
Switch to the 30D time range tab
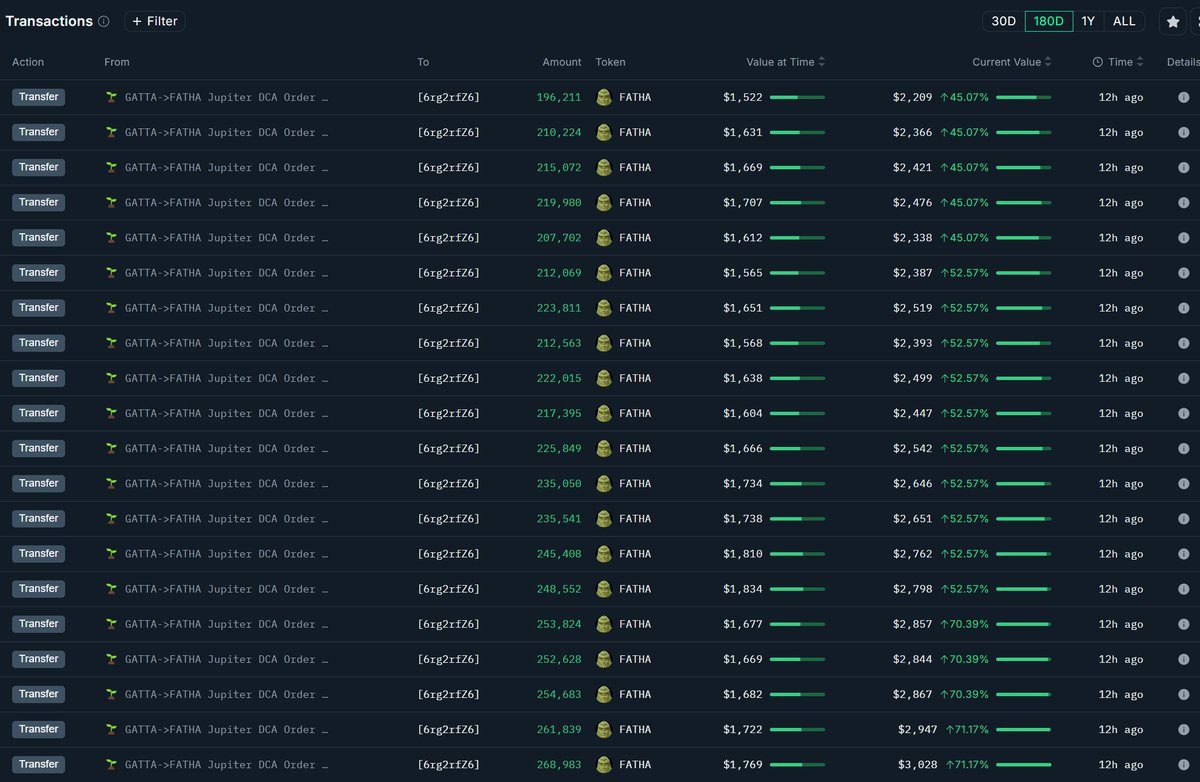1004,20
